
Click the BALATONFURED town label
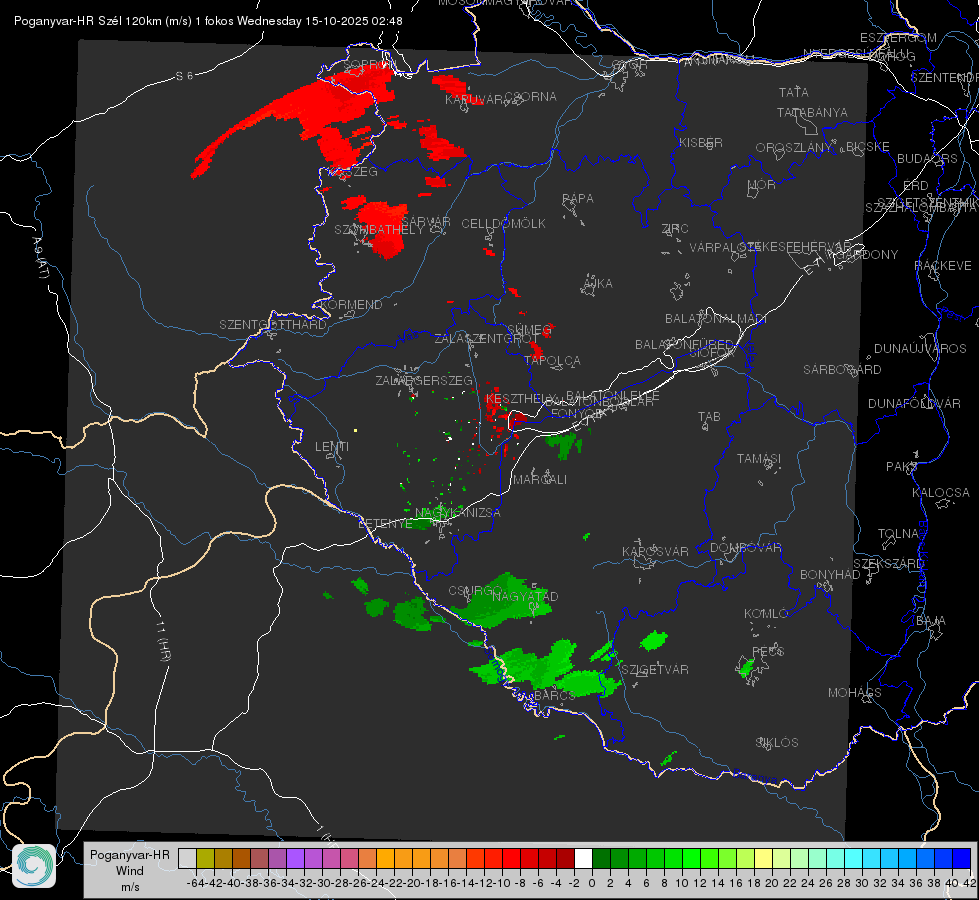click(684, 345)
